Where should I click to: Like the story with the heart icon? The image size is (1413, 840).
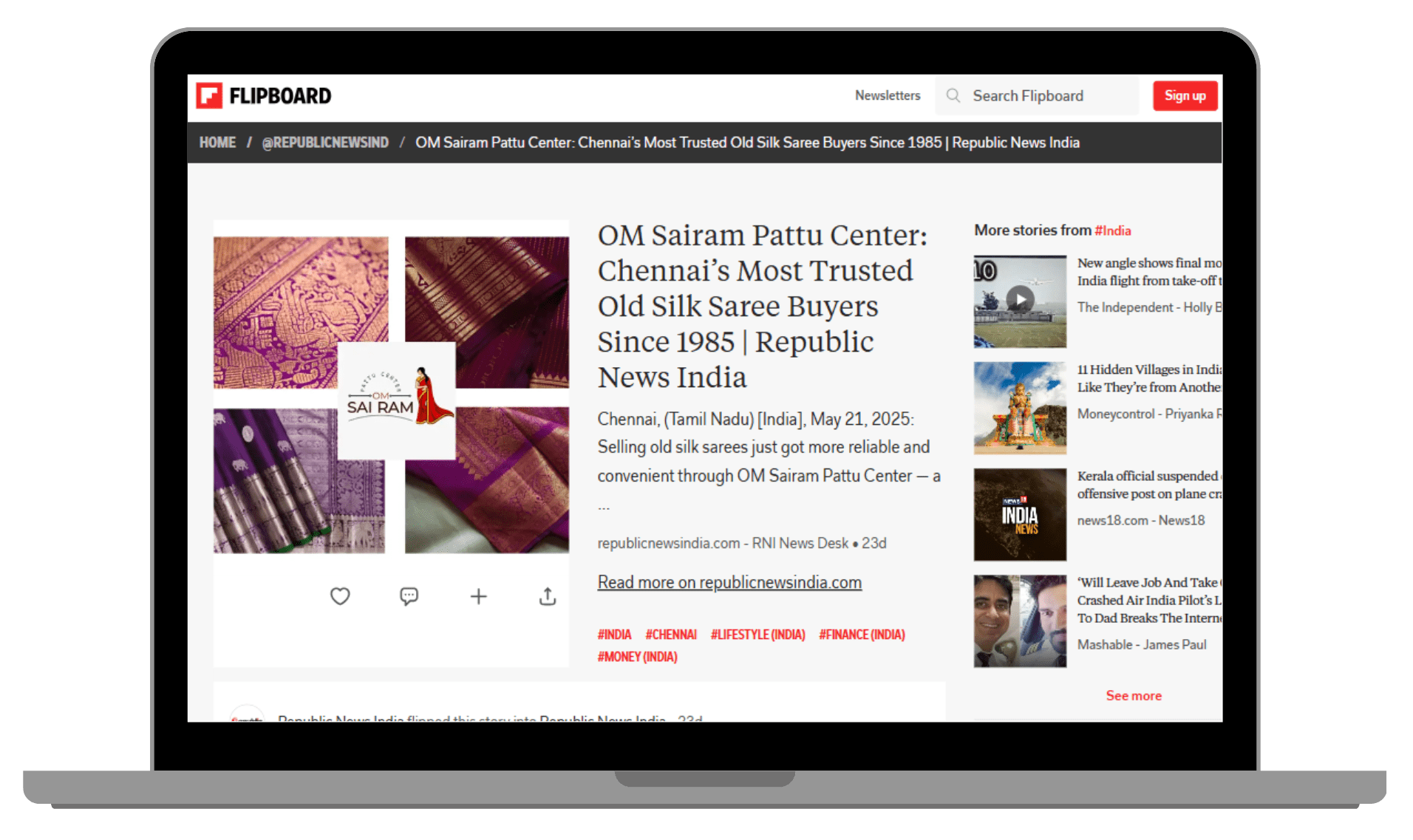click(340, 596)
